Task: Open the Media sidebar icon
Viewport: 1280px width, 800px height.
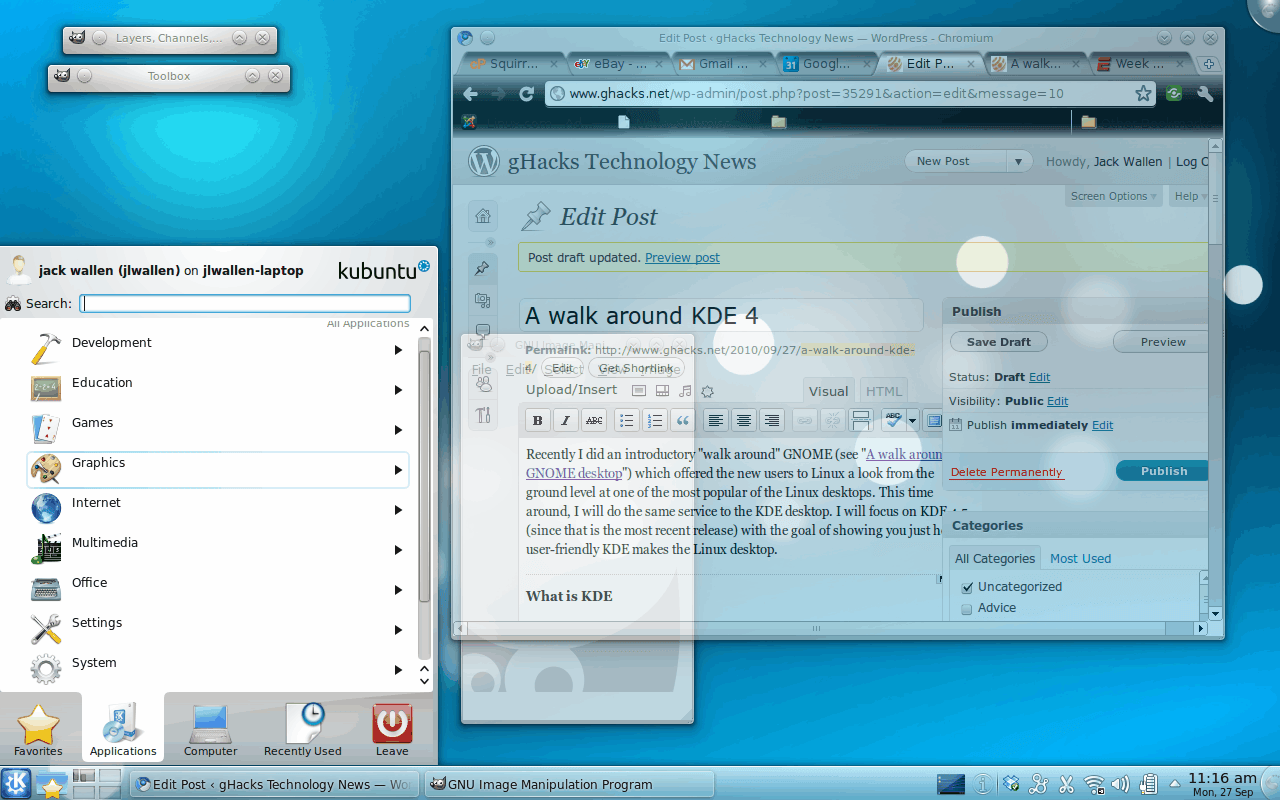Action: [x=483, y=299]
